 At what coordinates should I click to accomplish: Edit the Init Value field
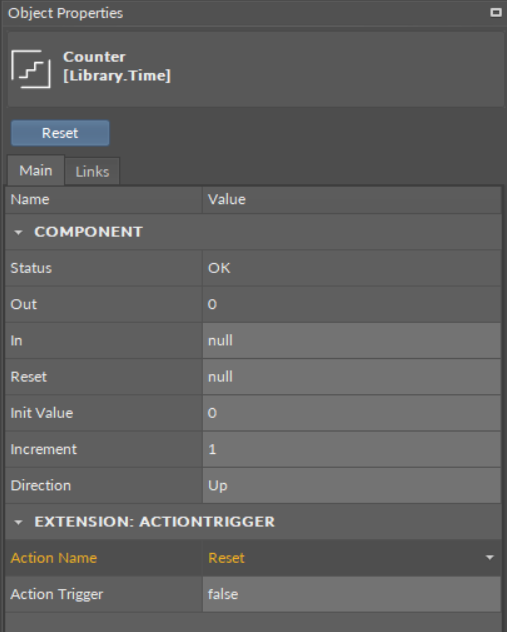point(351,413)
